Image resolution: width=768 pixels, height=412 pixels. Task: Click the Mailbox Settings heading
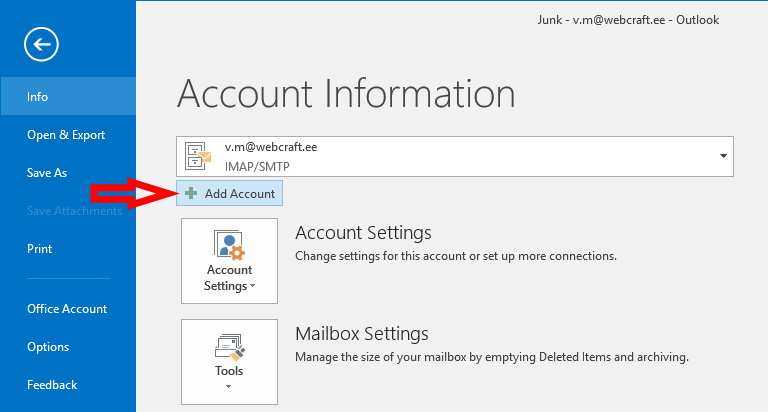361,334
